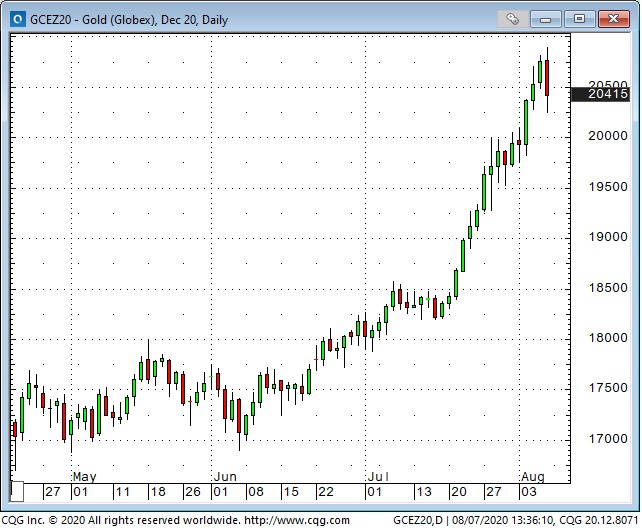This screenshot has width=642, height=528.
Task: Click the 19000 price axis label
Action: point(608,237)
